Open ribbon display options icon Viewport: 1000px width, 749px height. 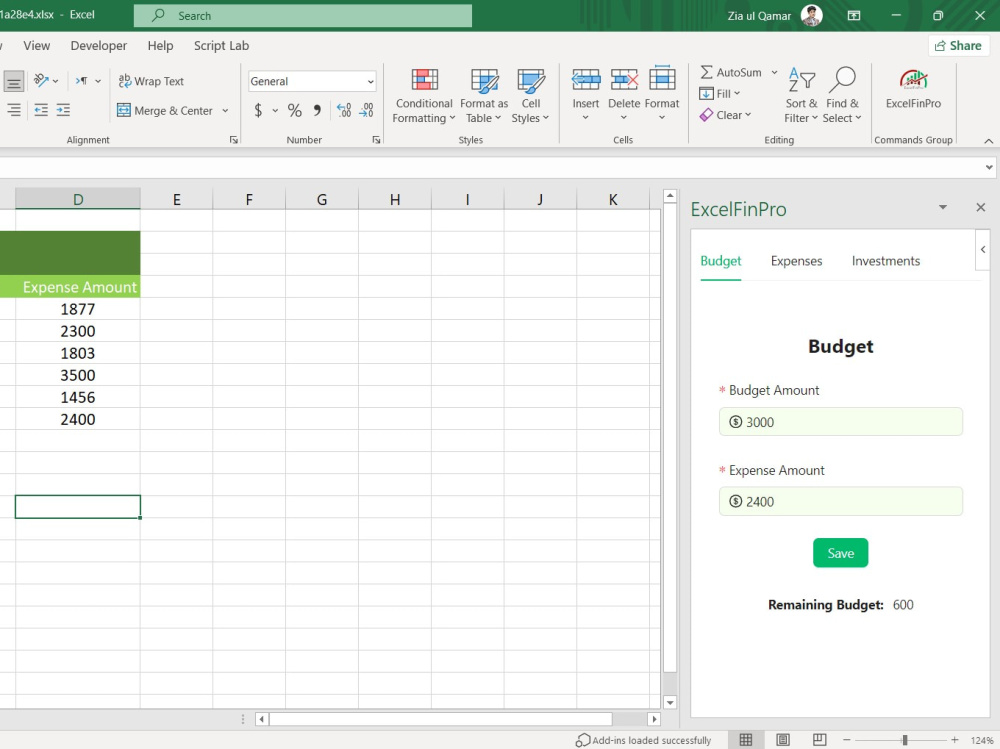pos(854,15)
